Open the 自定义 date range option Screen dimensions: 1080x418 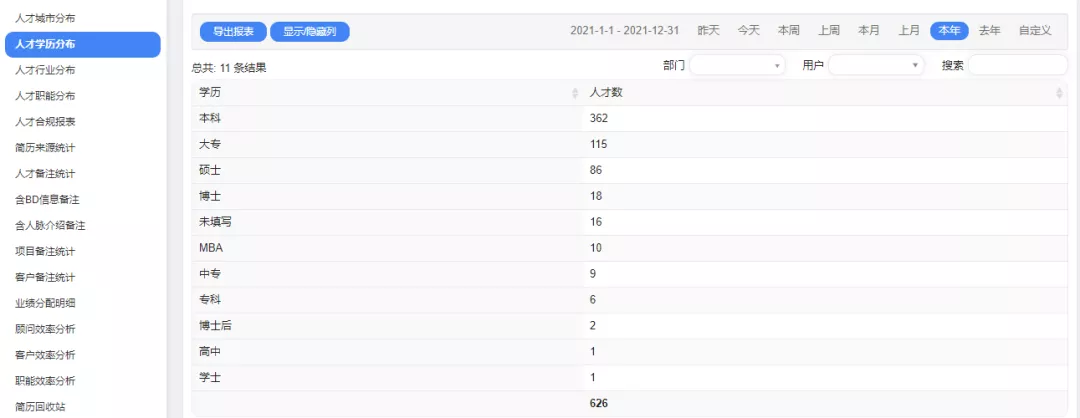[x=1035, y=31]
